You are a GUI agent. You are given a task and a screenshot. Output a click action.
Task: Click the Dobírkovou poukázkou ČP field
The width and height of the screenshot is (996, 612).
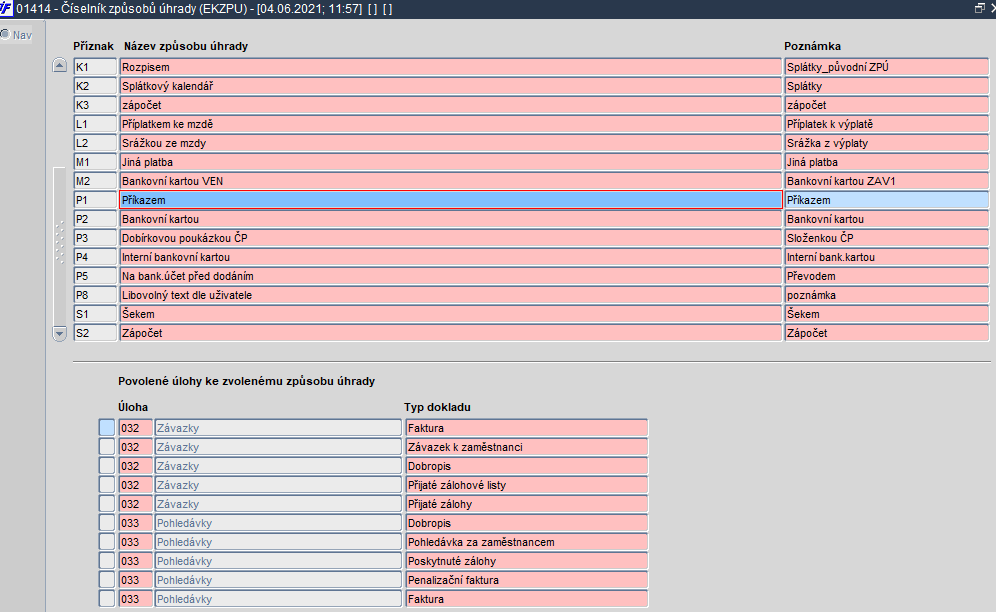pyautogui.click(x=450, y=238)
